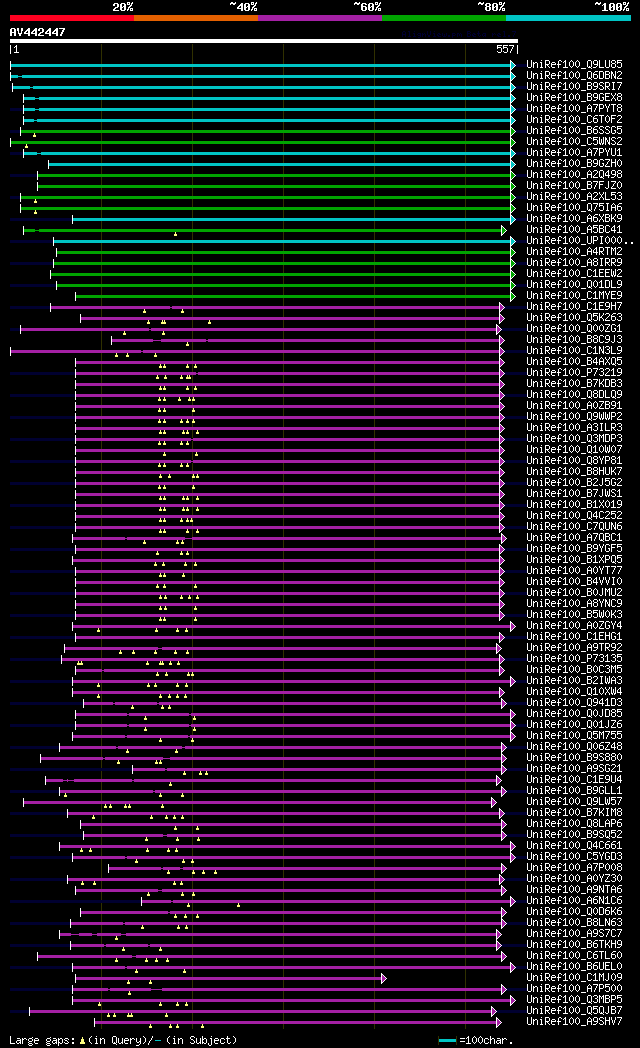Select hit label UniRef100_B4AXQ5

point(574,362)
